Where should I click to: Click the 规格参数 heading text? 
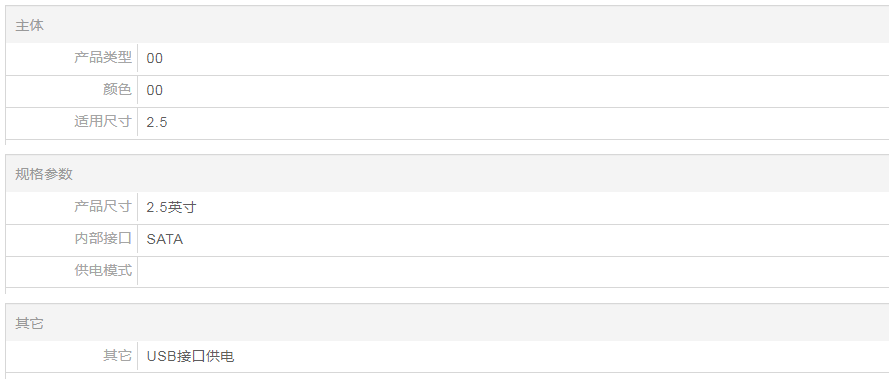[44, 174]
